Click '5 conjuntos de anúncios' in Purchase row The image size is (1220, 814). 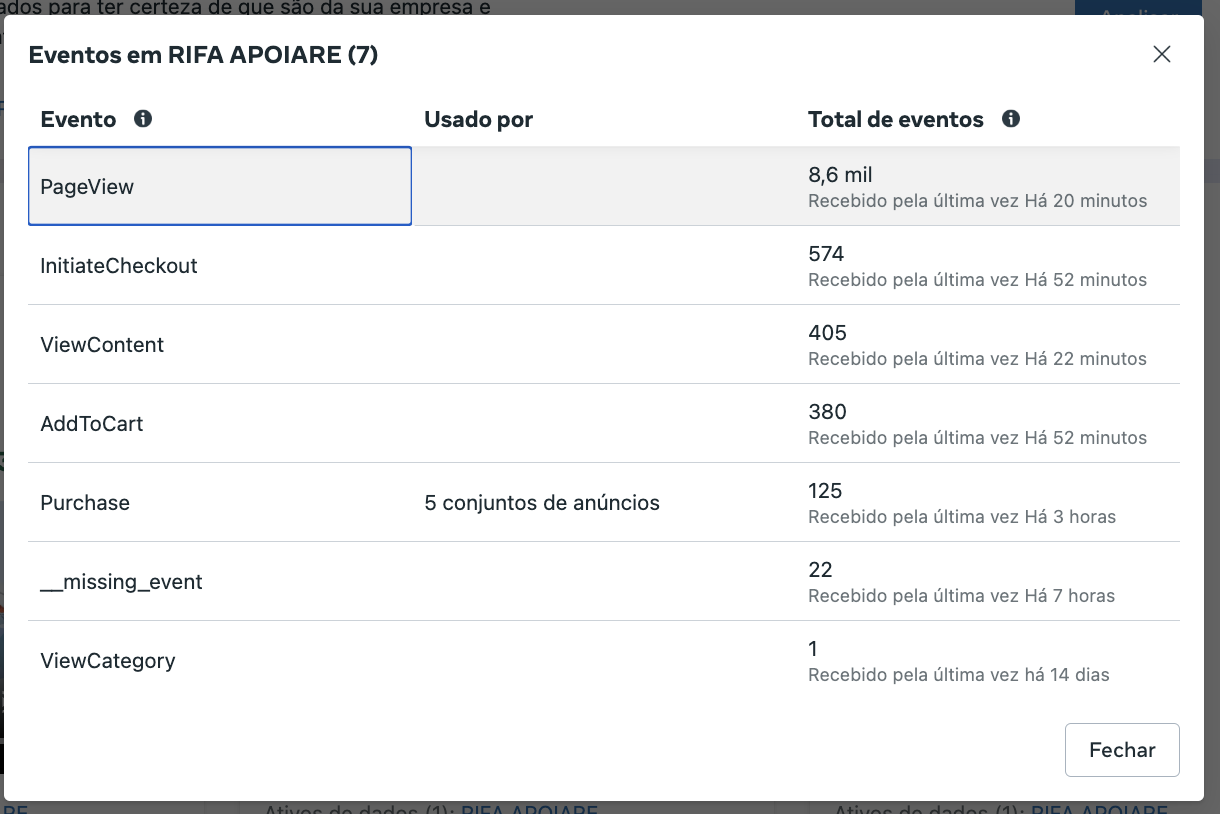(542, 502)
